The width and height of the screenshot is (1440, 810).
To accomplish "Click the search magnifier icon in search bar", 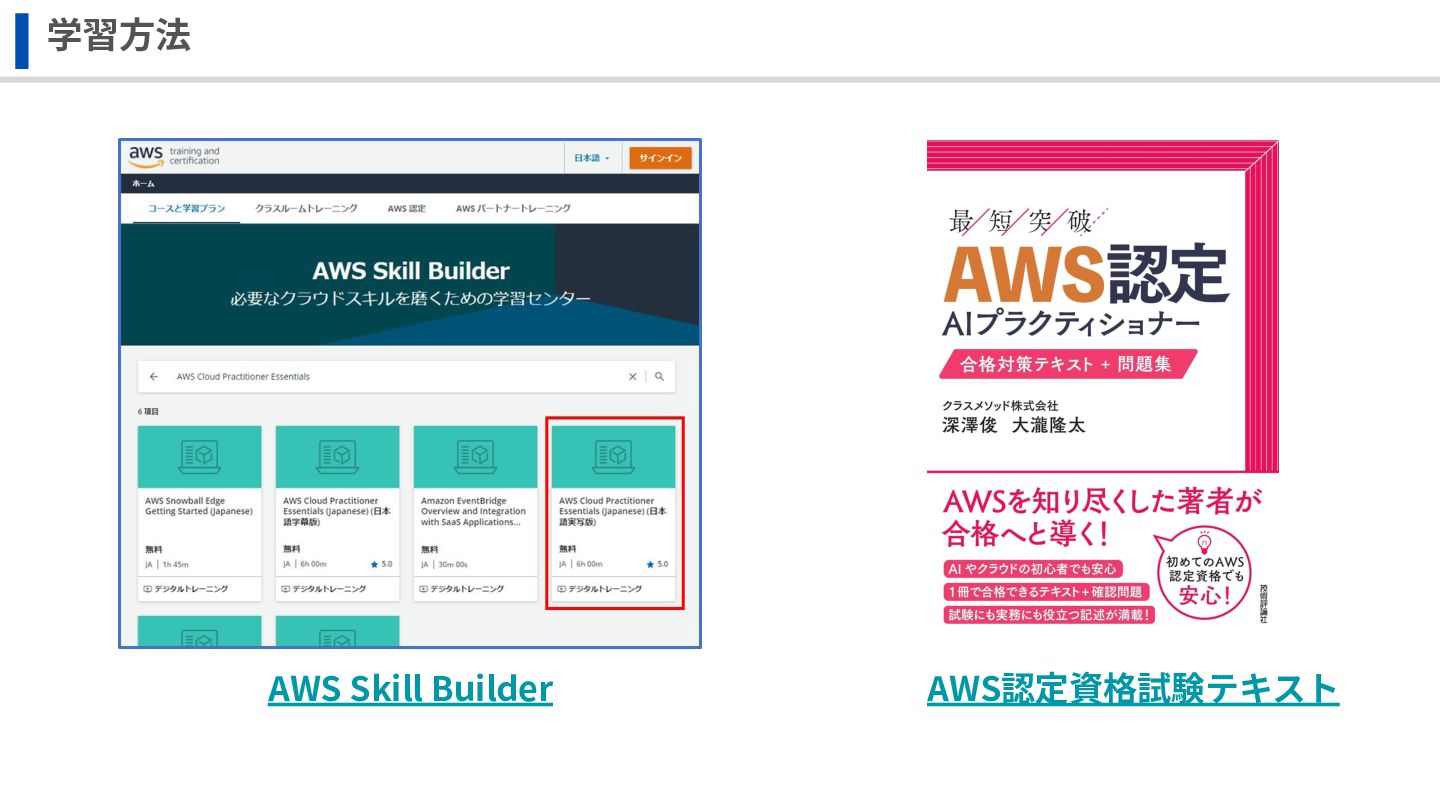I will [x=659, y=377].
